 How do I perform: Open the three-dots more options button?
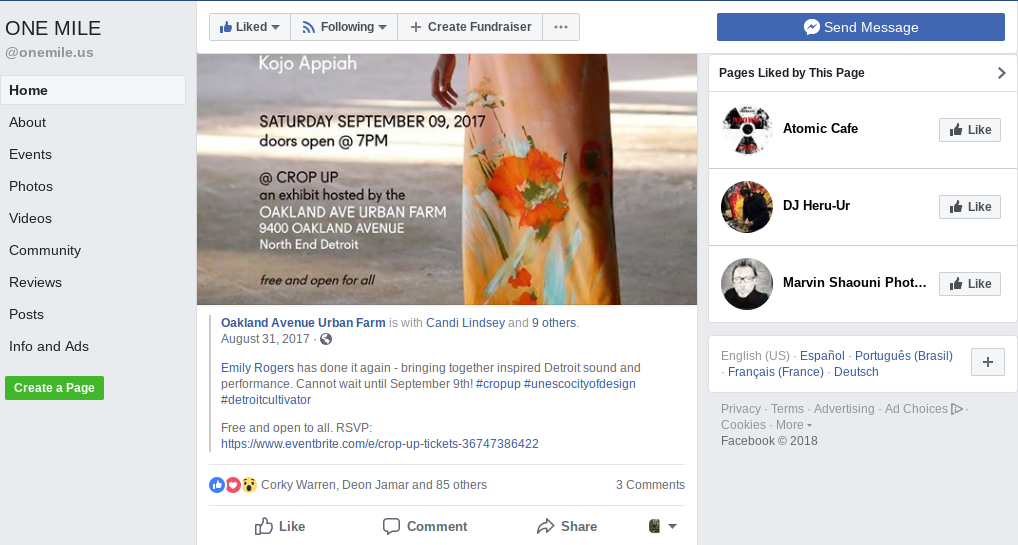tap(561, 27)
